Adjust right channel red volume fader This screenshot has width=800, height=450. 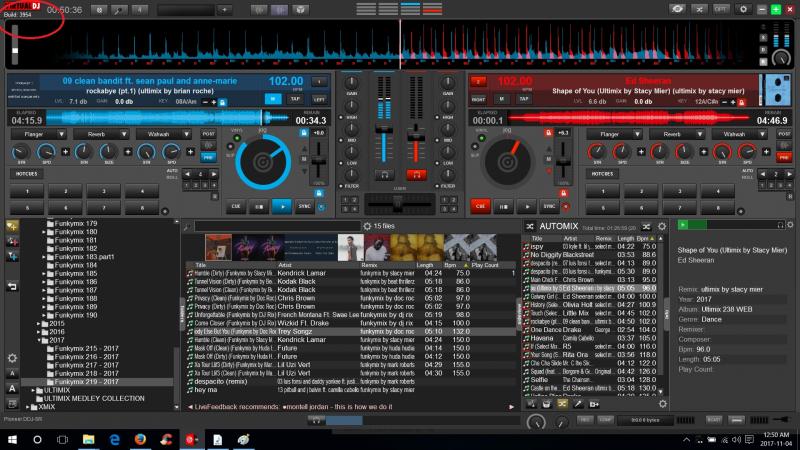click(x=416, y=137)
